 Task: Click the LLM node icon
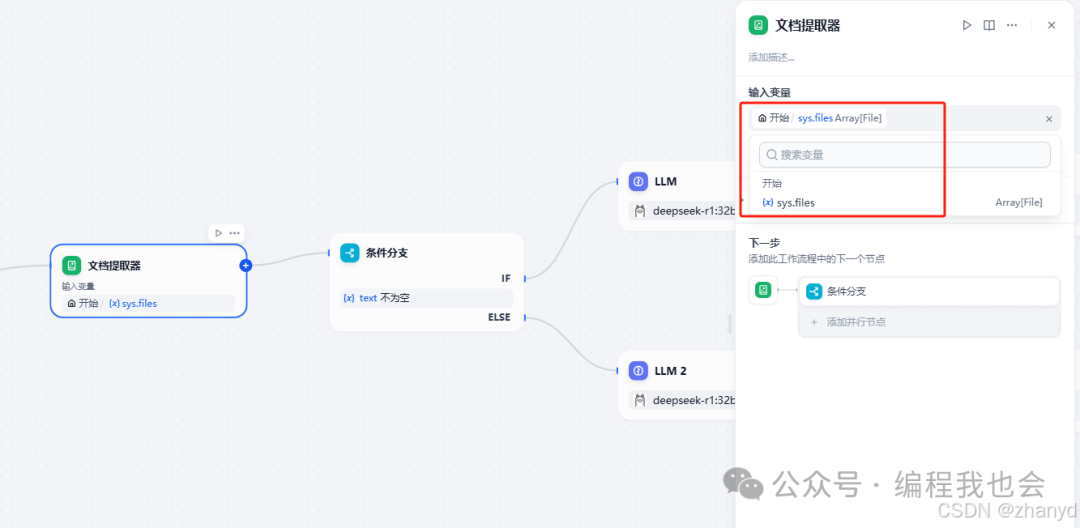tap(638, 182)
